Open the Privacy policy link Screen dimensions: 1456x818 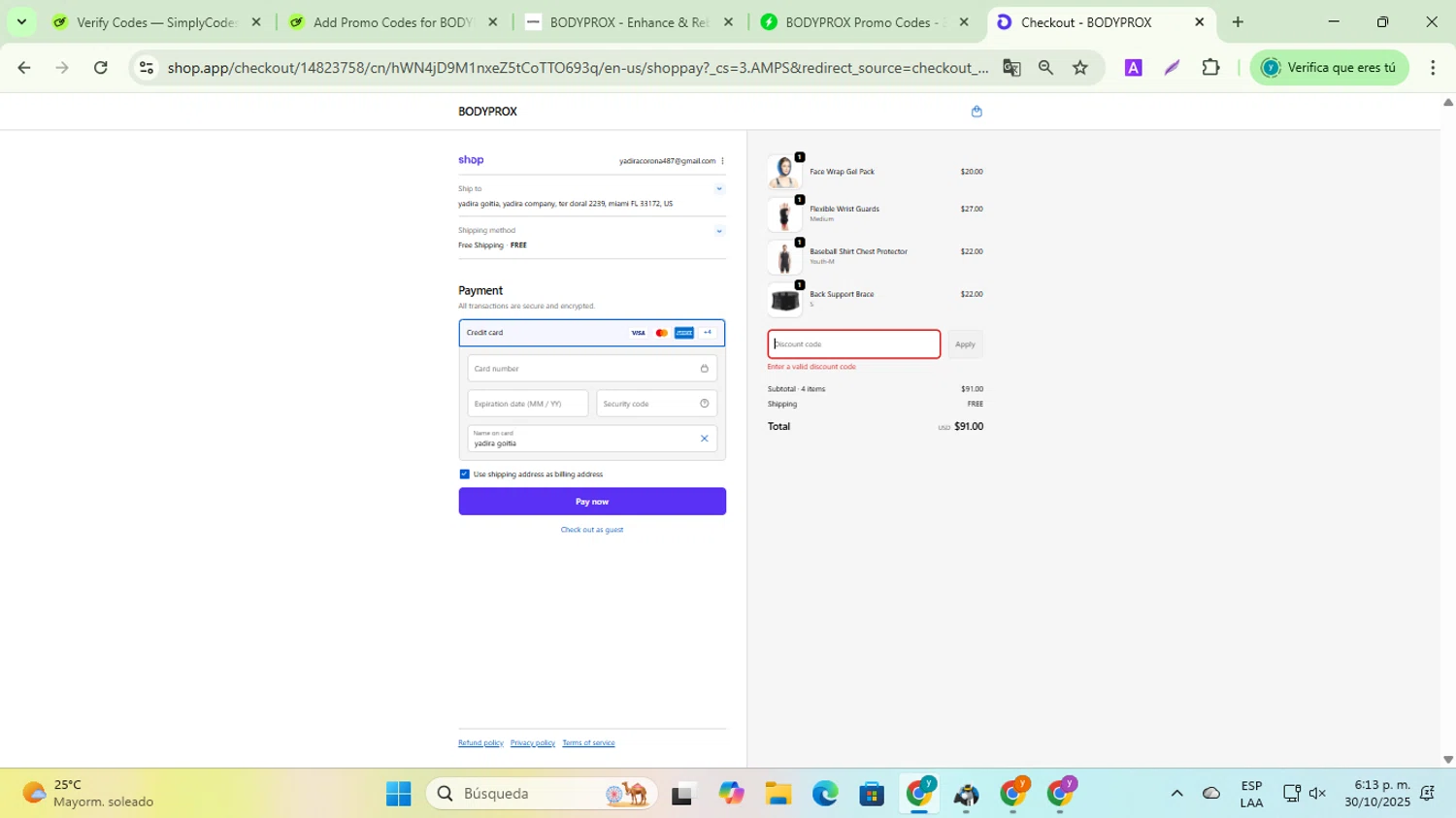533,743
